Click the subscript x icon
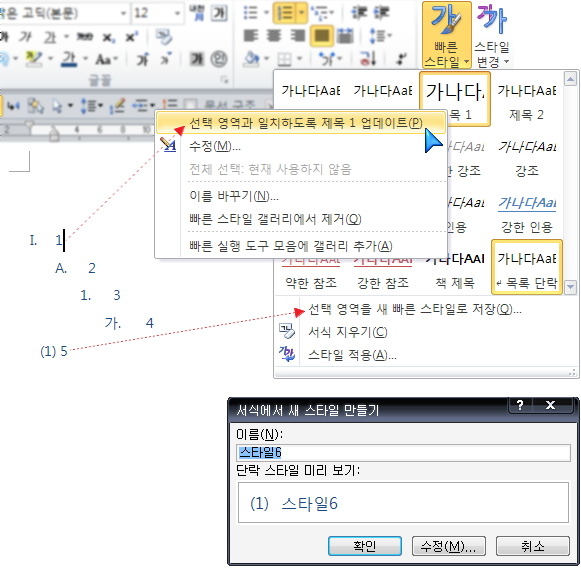The image size is (581, 568). [108, 37]
